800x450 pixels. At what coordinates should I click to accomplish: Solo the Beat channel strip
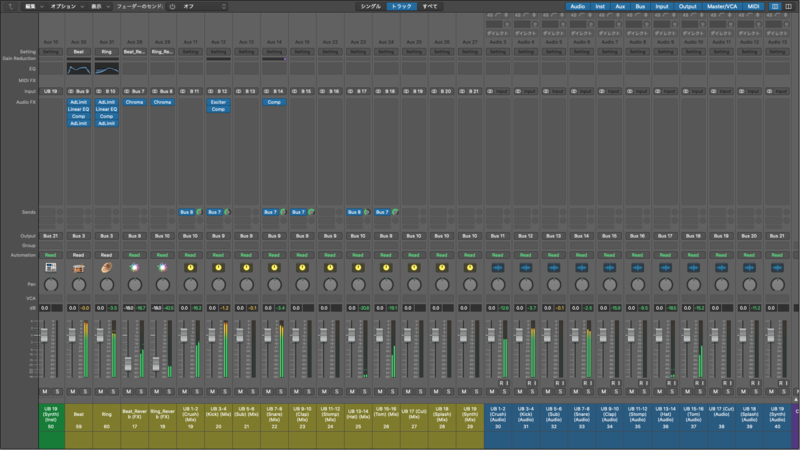point(85,391)
